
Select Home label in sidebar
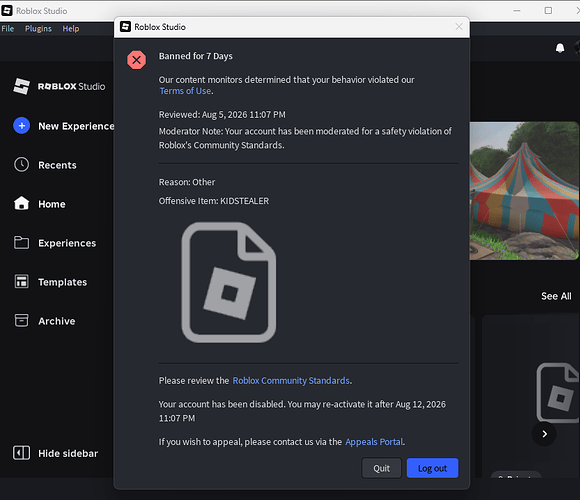pos(52,204)
